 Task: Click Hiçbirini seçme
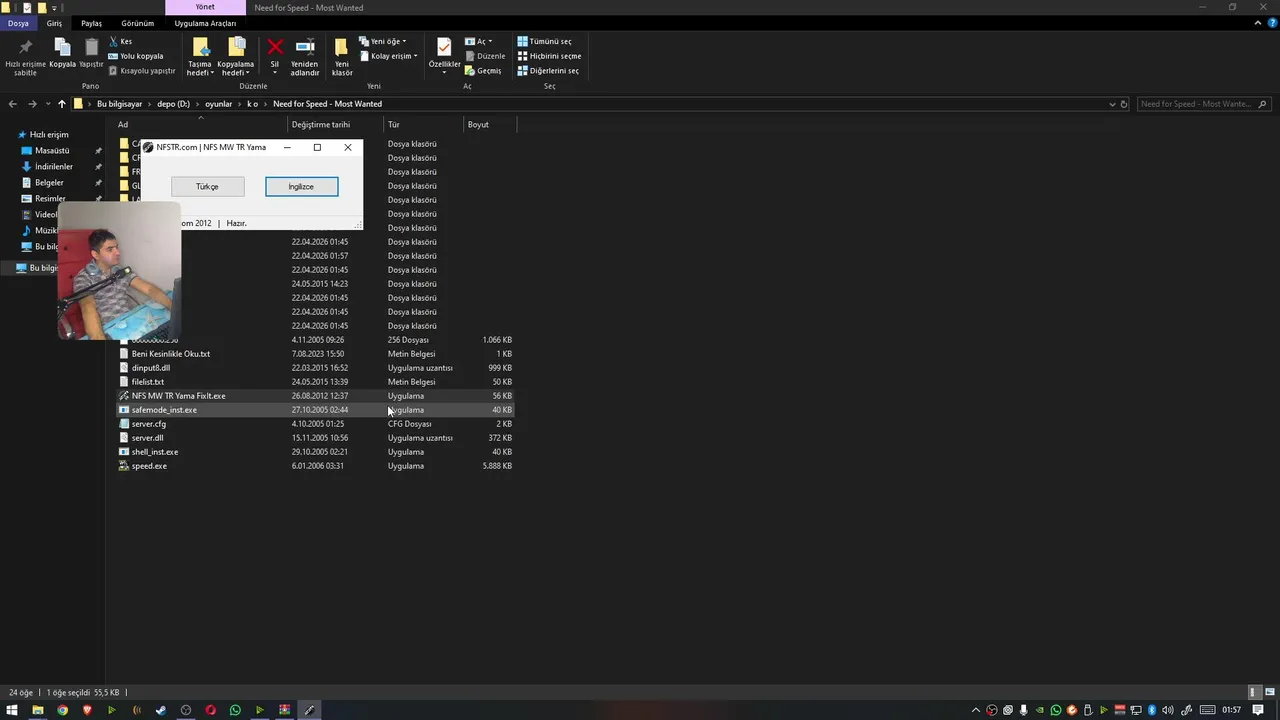pyautogui.click(x=549, y=56)
